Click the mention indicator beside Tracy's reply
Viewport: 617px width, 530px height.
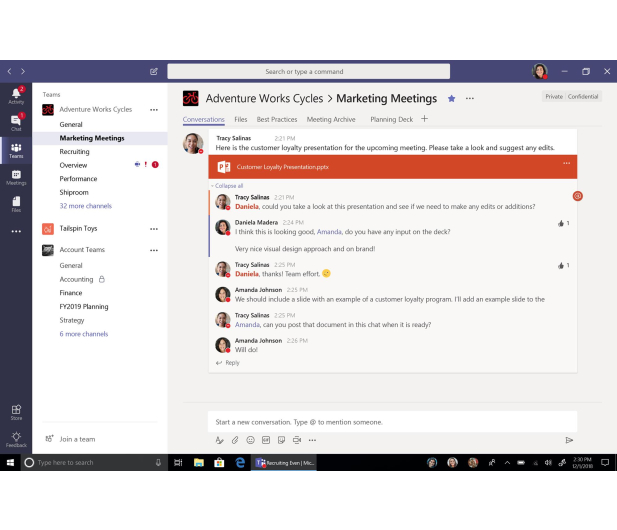pyautogui.click(x=578, y=196)
